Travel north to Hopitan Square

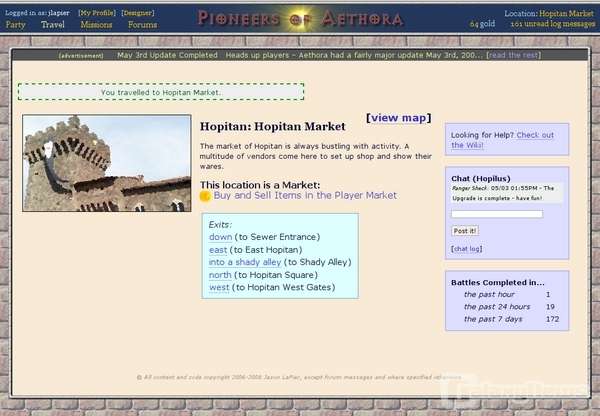pyautogui.click(x=220, y=275)
